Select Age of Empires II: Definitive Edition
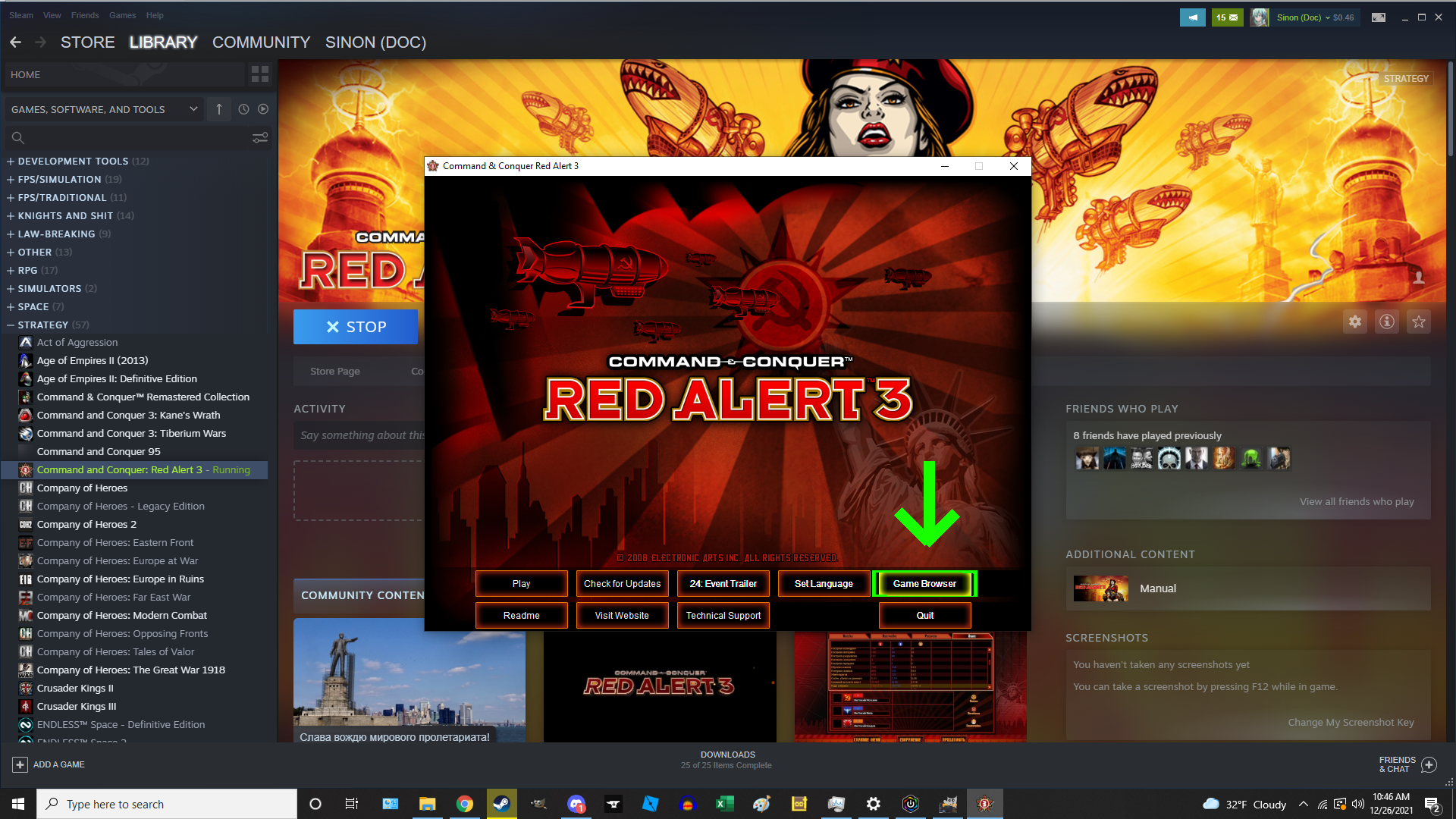 tap(117, 378)
